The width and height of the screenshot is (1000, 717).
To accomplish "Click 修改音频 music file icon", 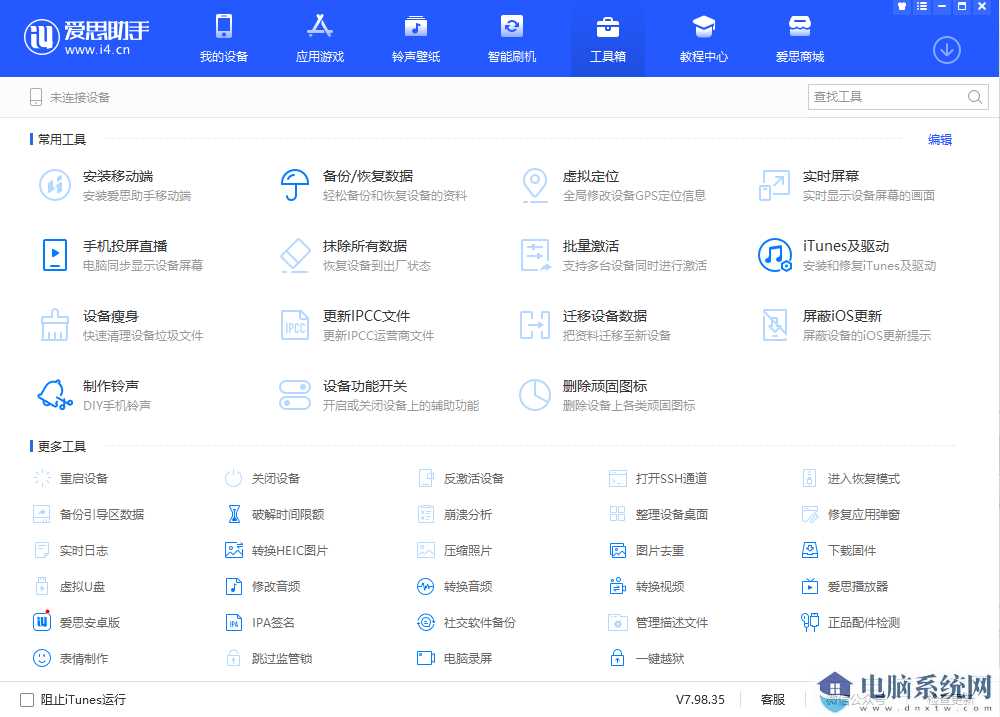I will [234, 586].
